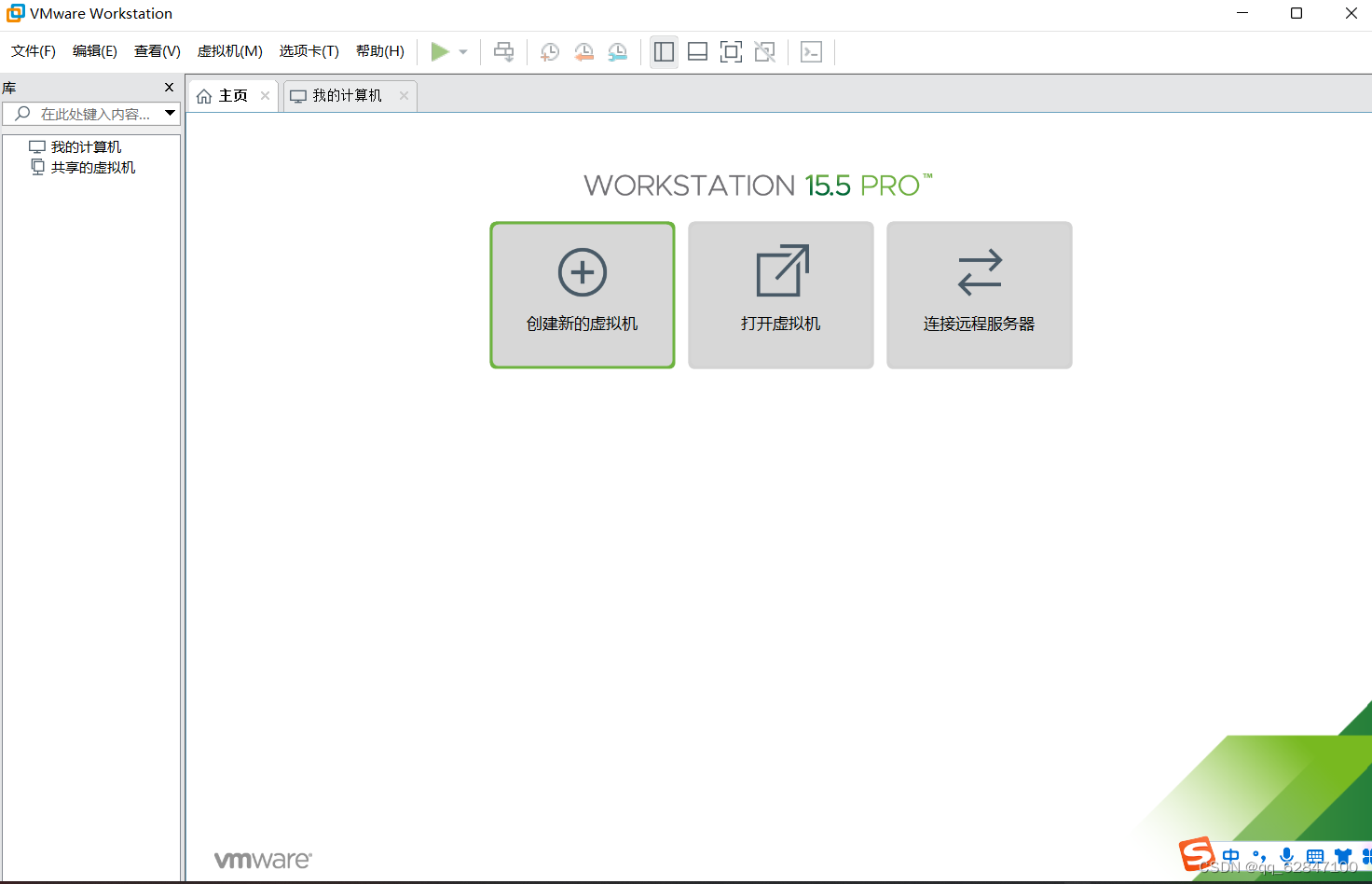Image resolution: width=1372 pixels, height=884 pixels.
Task: Click Send Ctrl+Alt+Del toolbar icon
Action: [504, 52]
